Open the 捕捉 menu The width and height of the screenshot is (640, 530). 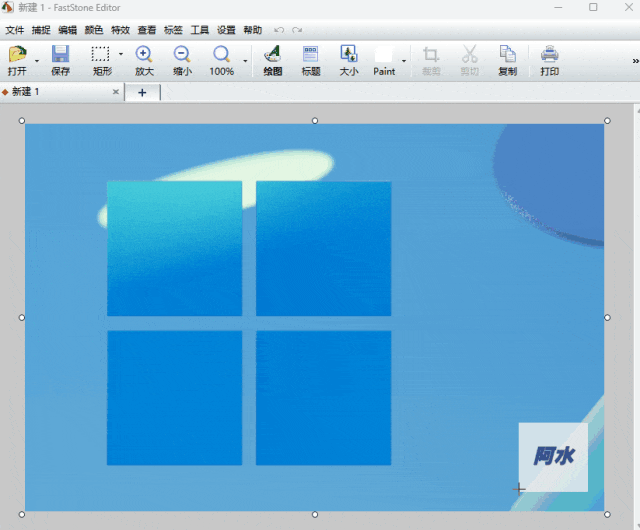(x=41, y=30)
